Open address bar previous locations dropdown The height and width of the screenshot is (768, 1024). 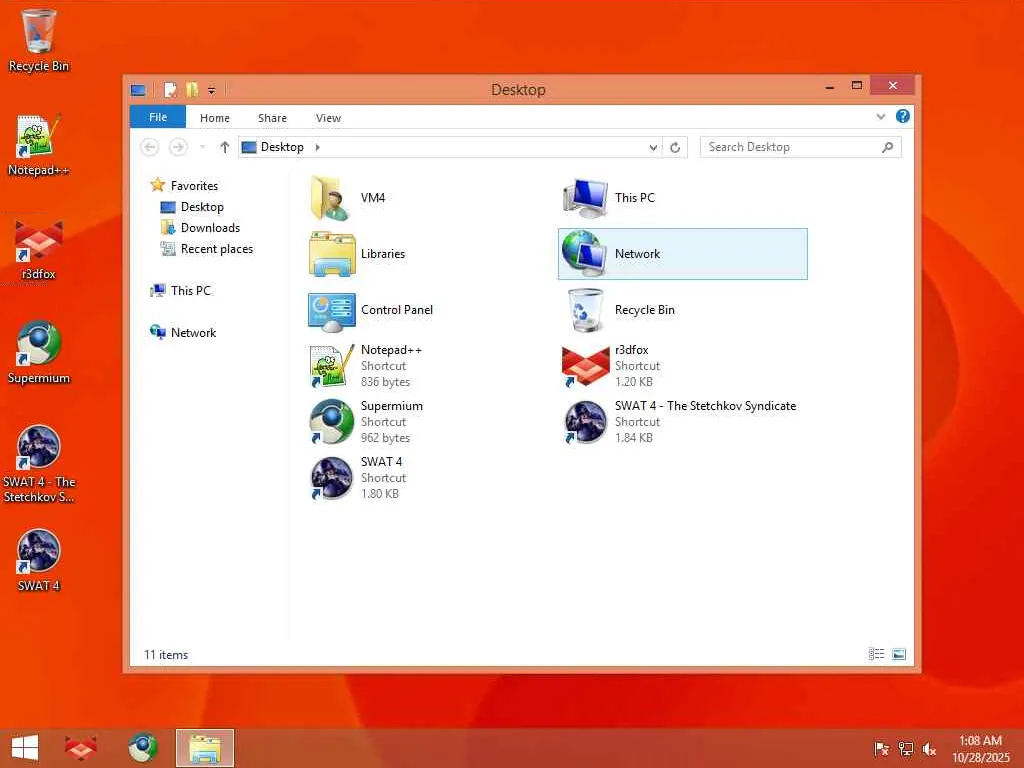point(653,148)
